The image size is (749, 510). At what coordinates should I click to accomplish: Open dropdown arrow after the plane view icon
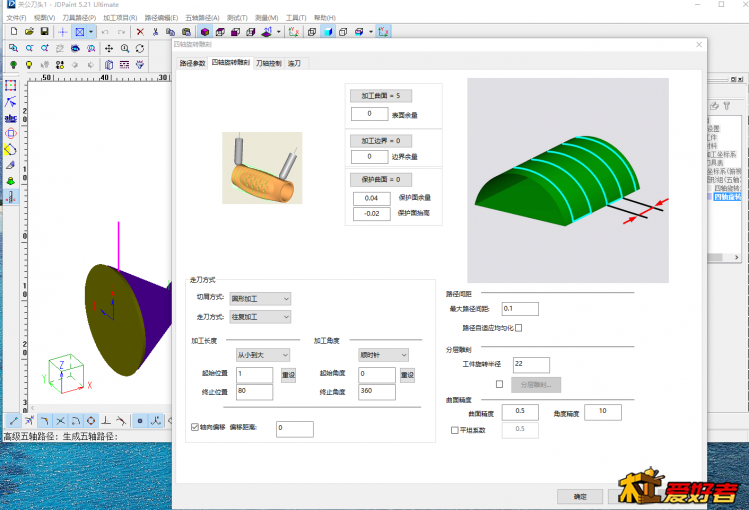(x=278, y=32)
